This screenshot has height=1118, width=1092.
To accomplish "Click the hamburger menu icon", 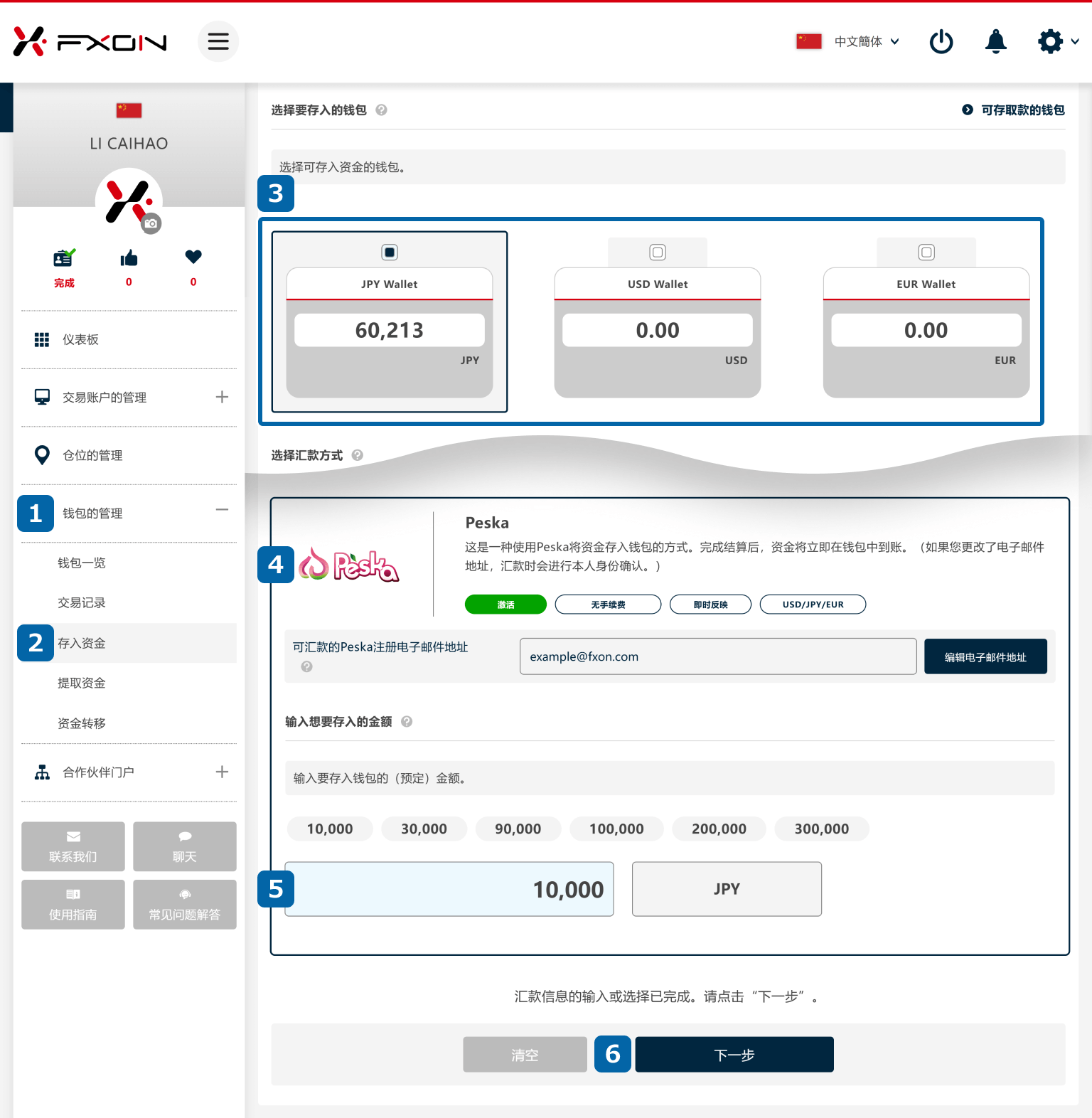I will (218, 41).
